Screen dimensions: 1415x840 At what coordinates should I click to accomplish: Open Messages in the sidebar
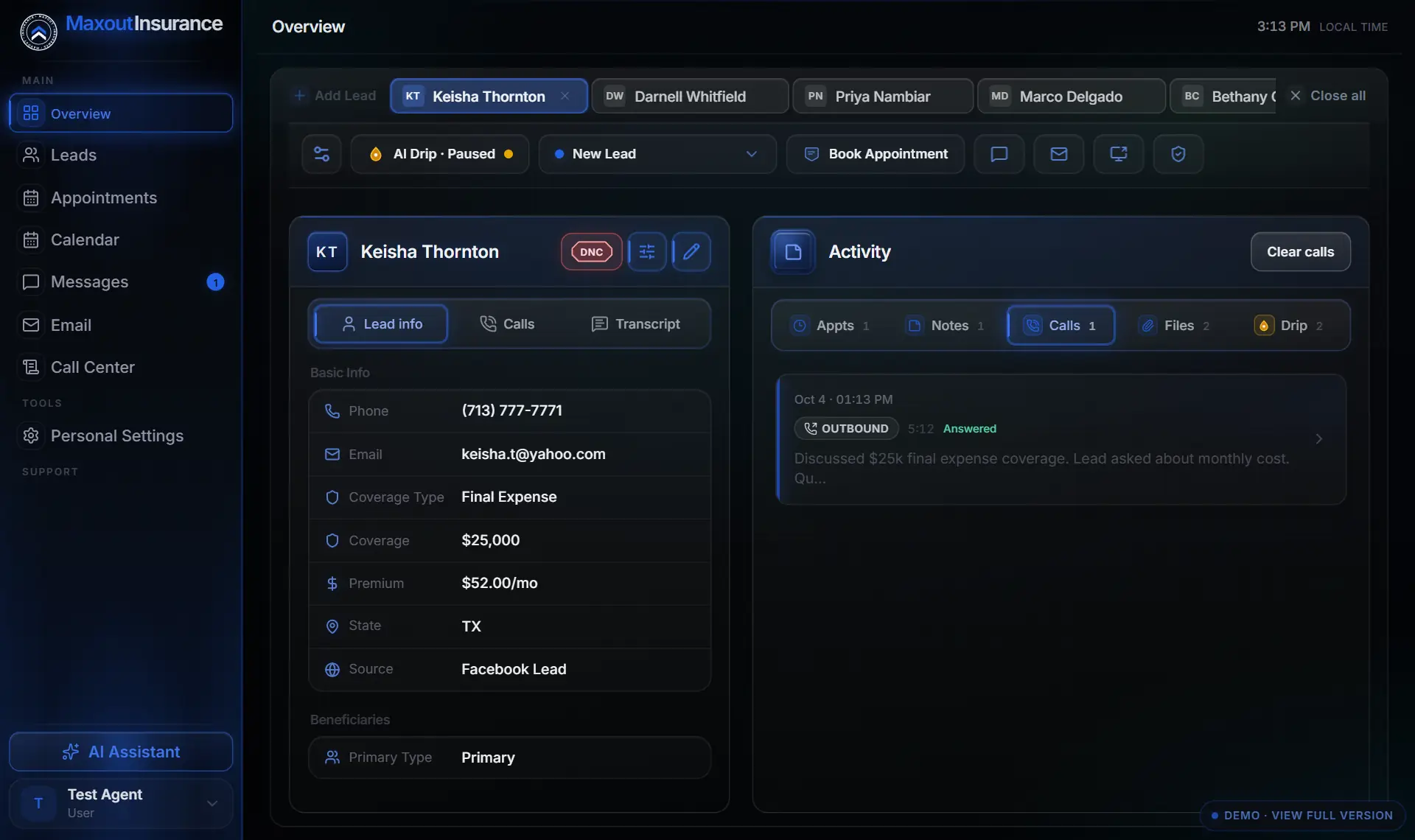(121, 282)
